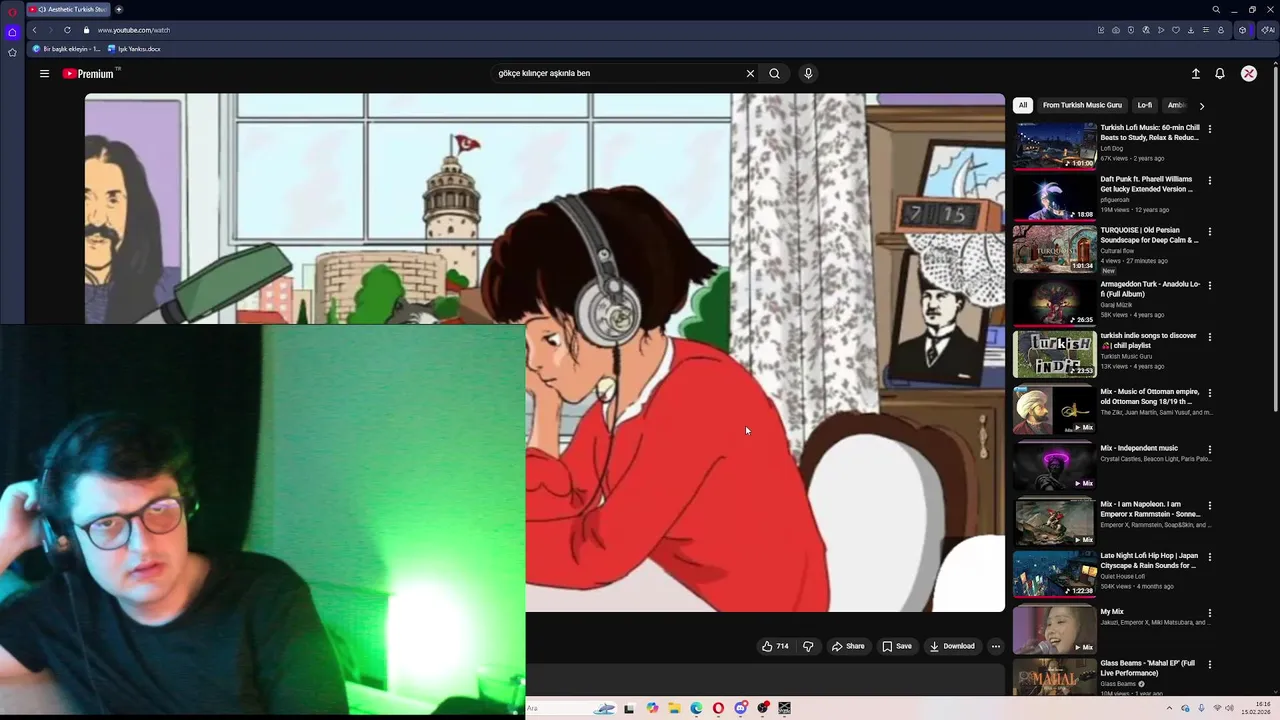Open Microsoft Edge from taskbar
Viewport: 1280px width, 720px height.
click(x=696, y=708)
